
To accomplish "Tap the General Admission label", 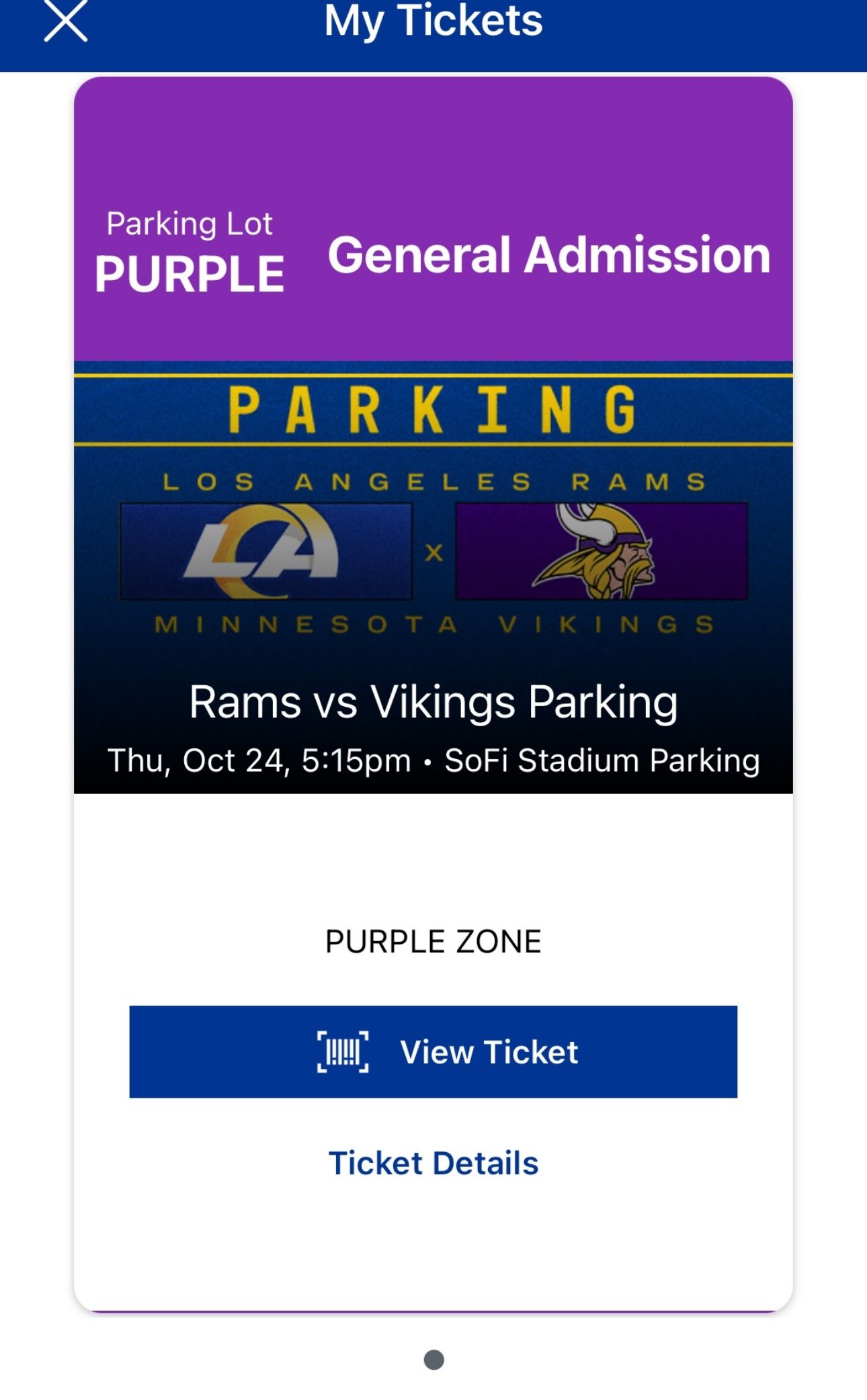I will pyautogui.click(x=548, y=255).
